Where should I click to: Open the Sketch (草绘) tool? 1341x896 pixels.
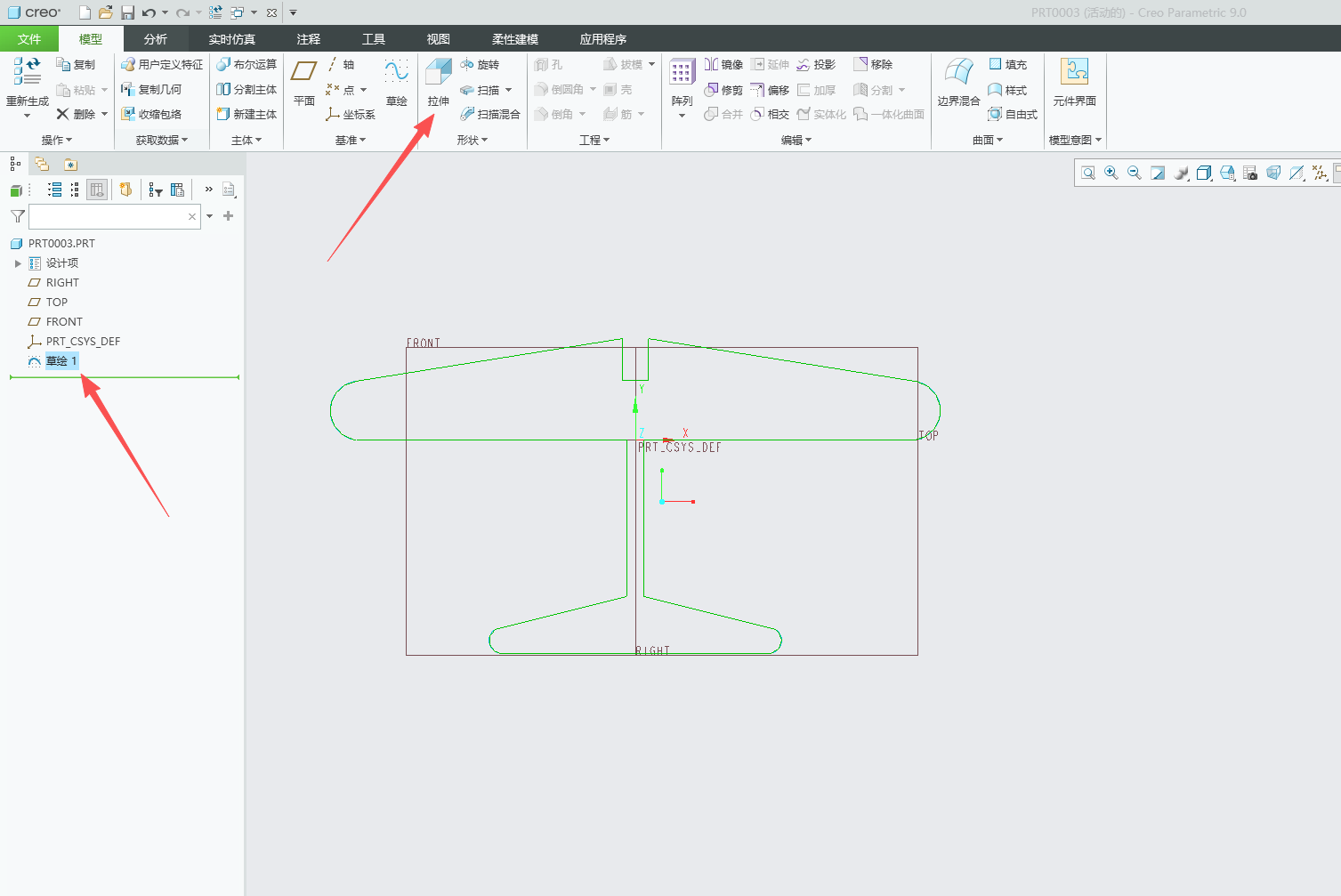(x=396, y=83)
